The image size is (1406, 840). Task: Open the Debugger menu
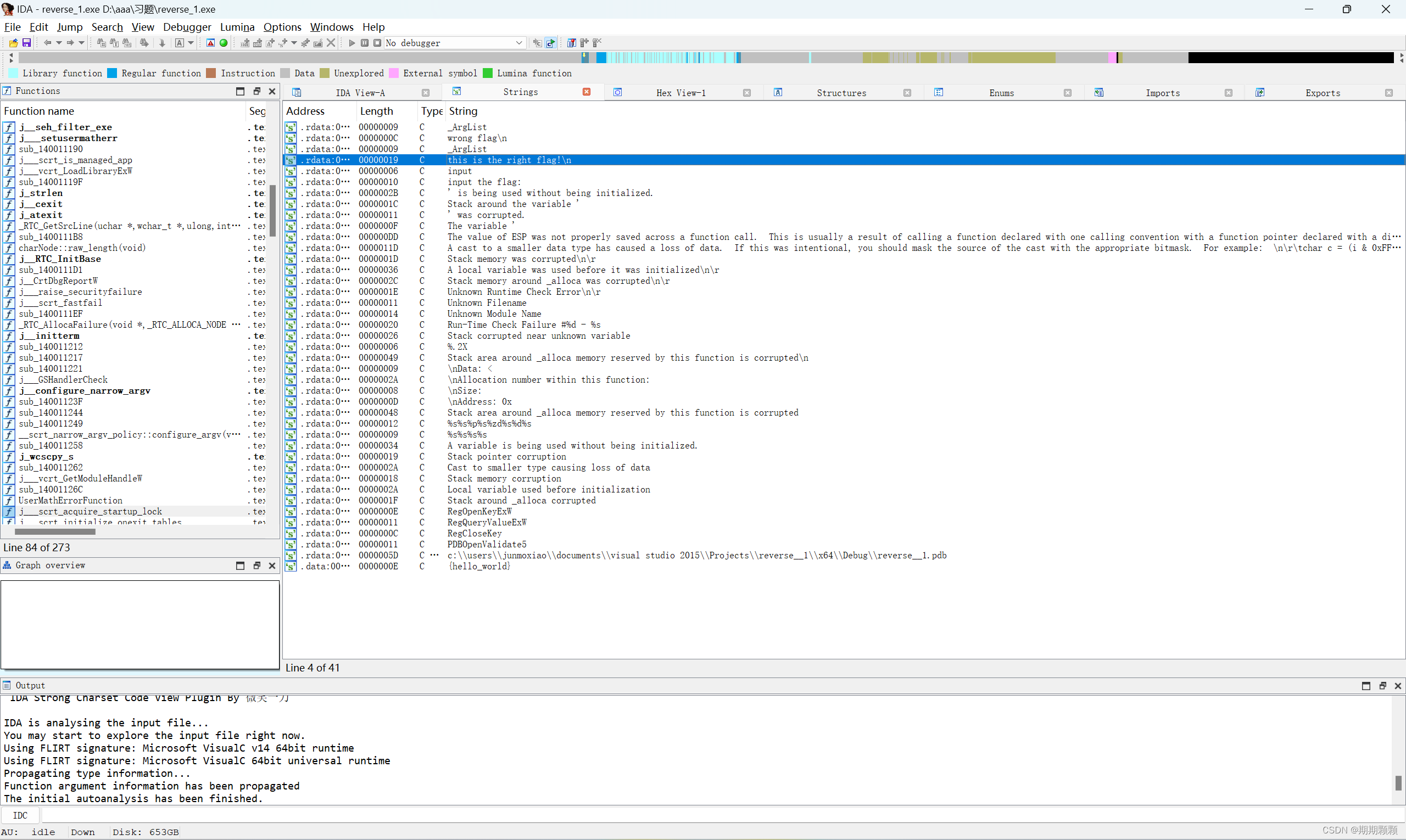(x=187, y=26)
